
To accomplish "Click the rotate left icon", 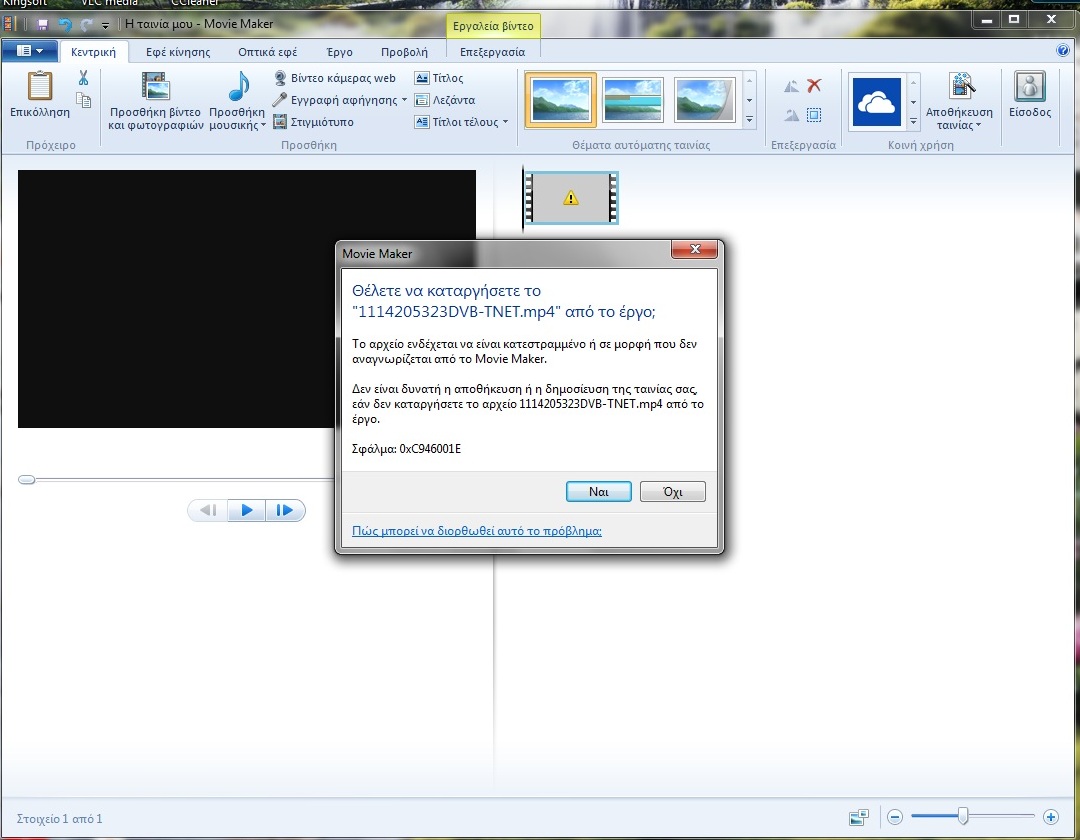I will pyautogui.click(x=791, y=86).
